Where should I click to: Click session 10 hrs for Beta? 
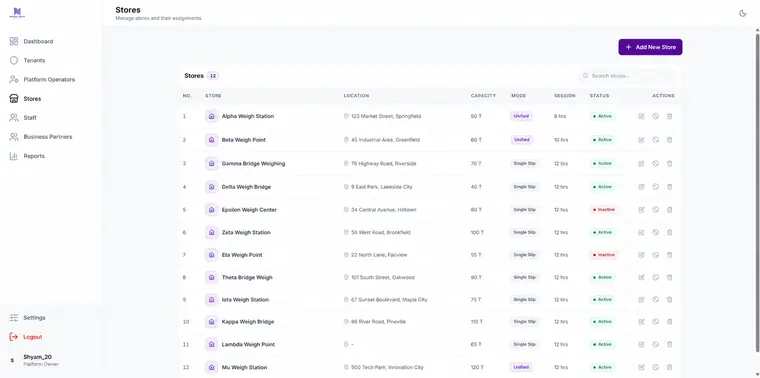tap(561, 140)
